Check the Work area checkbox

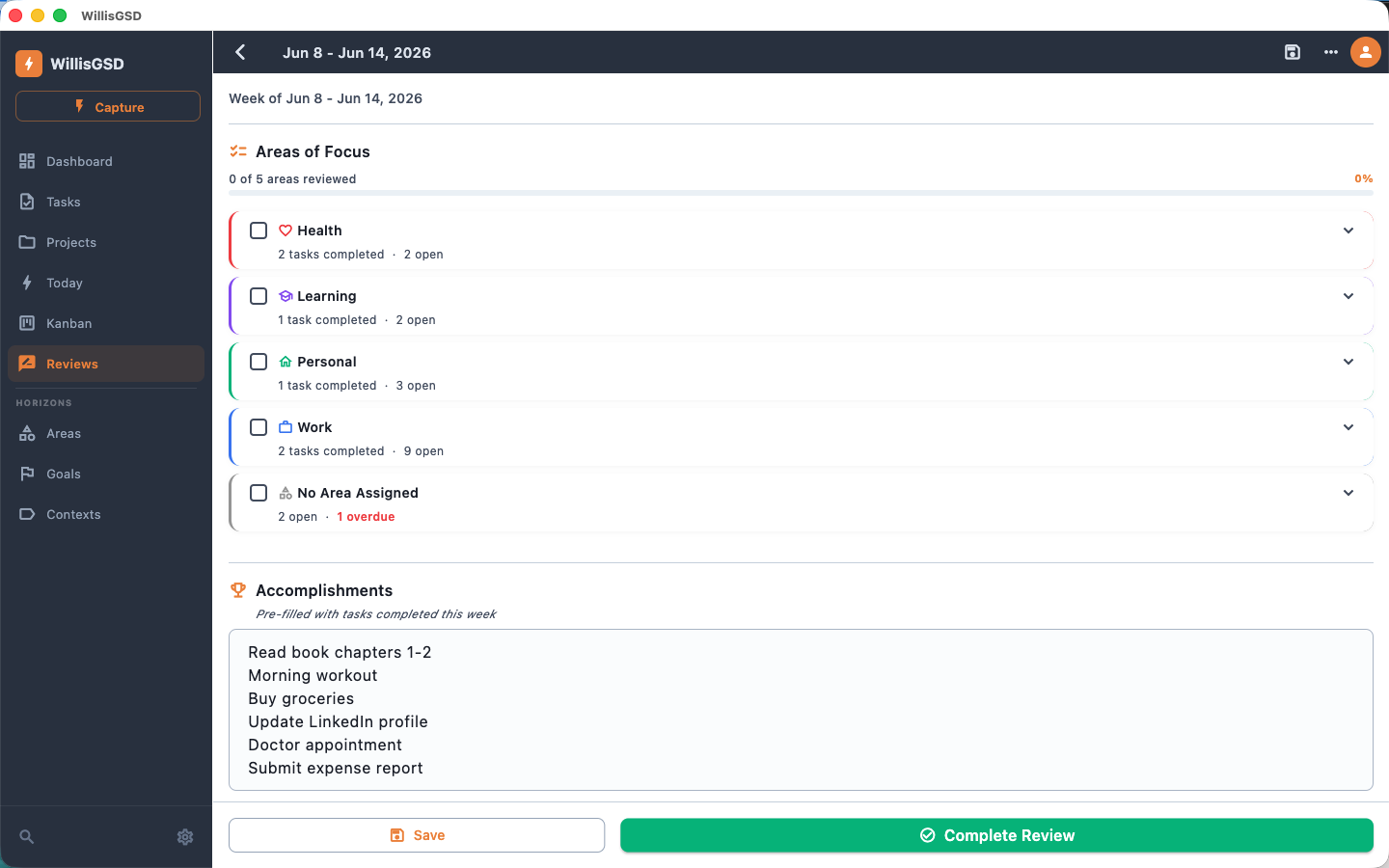(259, 427)
